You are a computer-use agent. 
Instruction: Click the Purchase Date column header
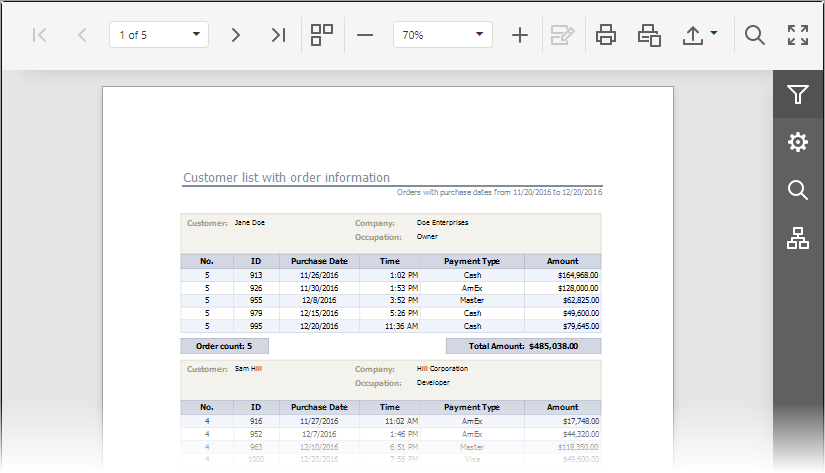click(319, 261)
